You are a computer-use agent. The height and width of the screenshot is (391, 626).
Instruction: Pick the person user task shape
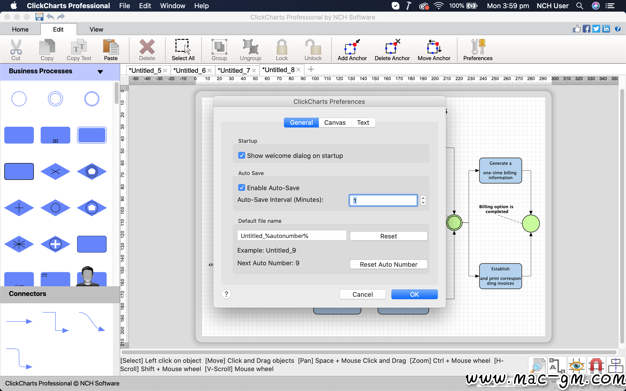[91, 276]
